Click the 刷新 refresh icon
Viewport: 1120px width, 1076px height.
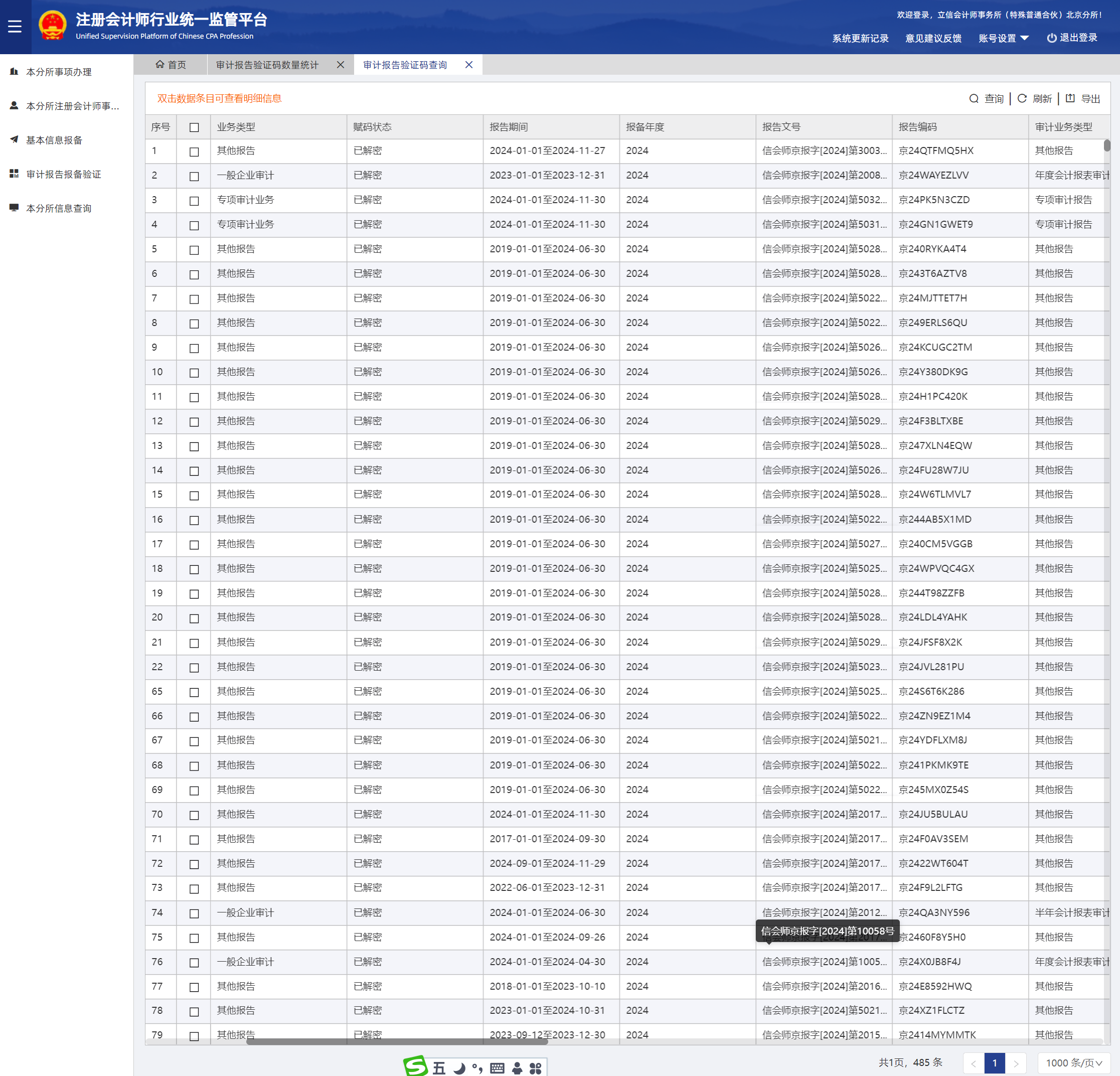(x=1022, y=99)
